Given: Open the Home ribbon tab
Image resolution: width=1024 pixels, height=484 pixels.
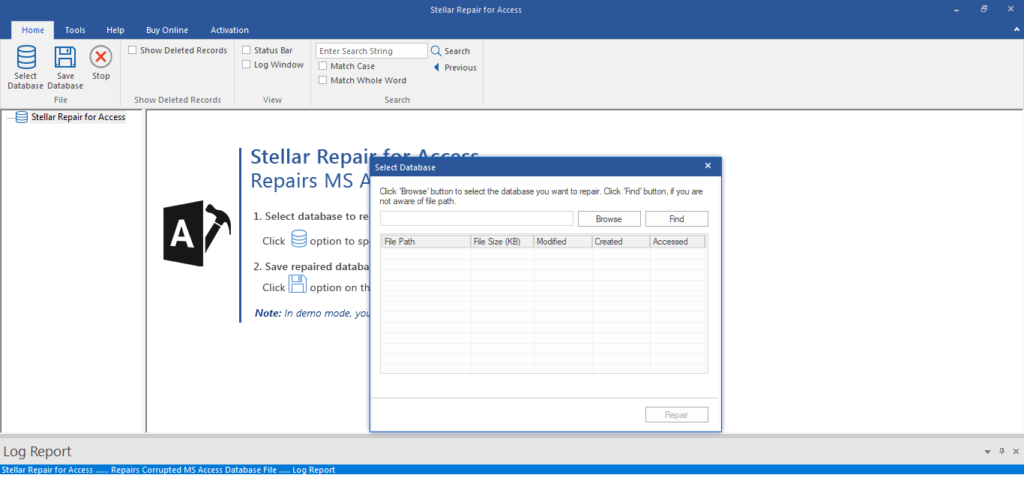Looking at the screenshot, I should coord(33,30).
